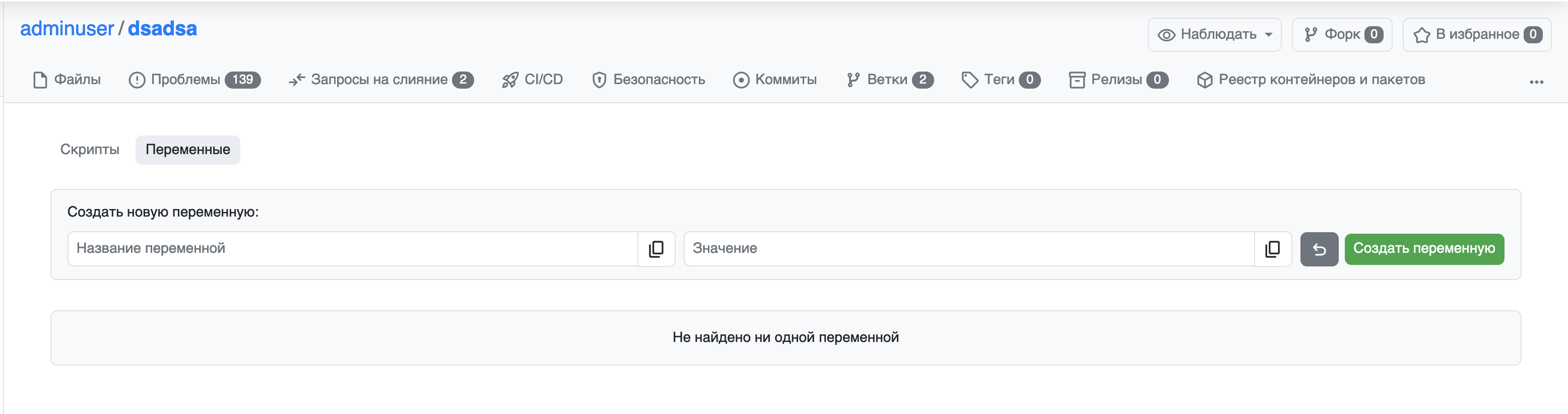Click the В избранное count badge
The width and height of the screenshot is (1568, 414).
tap(1533, 35)
